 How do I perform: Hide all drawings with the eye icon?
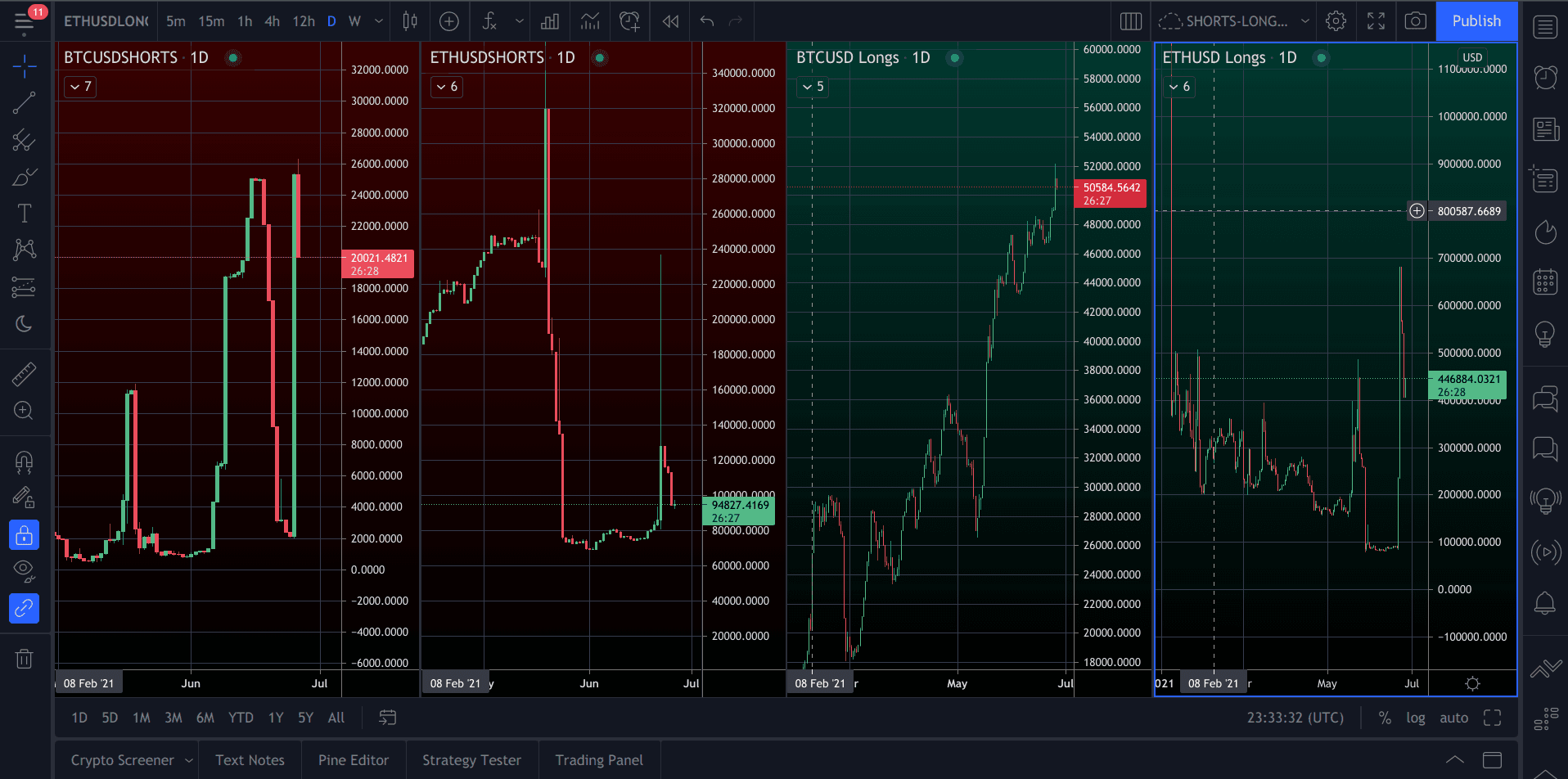[x=24, y=570]
